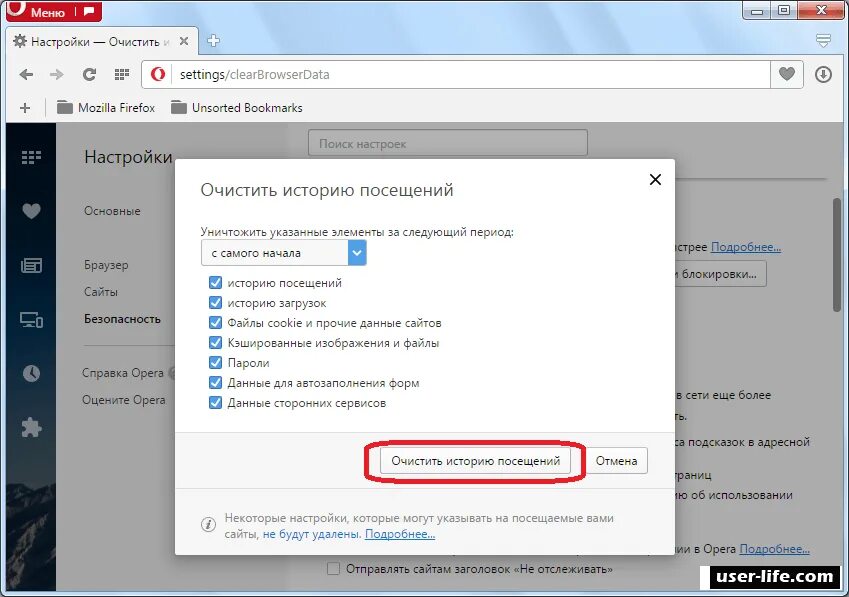849x597 pixels.
Task: Toggle 'Отправлять сайтам заголовок Не отслеживать' checkbox
Action: tap(334, 569)
